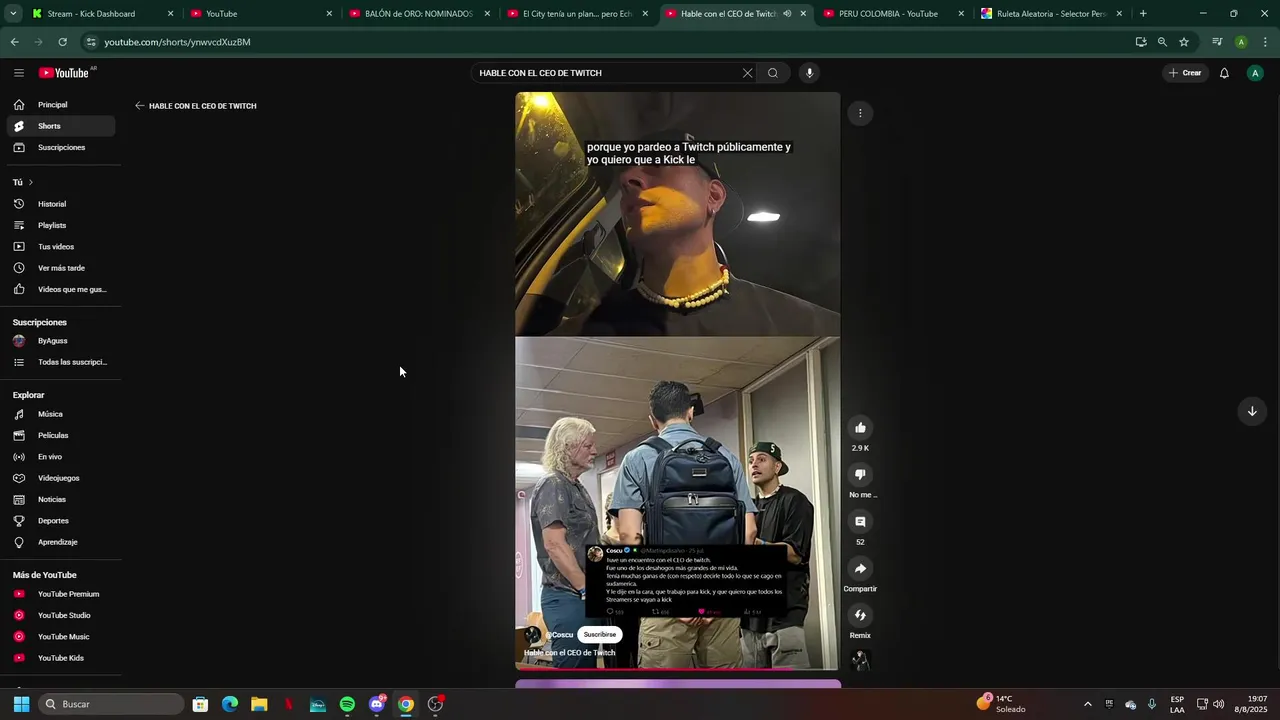Open Playlists in the sidebar
This screenshot has width=1280, height=720.
pyautogui.click(x=60, y=226)
